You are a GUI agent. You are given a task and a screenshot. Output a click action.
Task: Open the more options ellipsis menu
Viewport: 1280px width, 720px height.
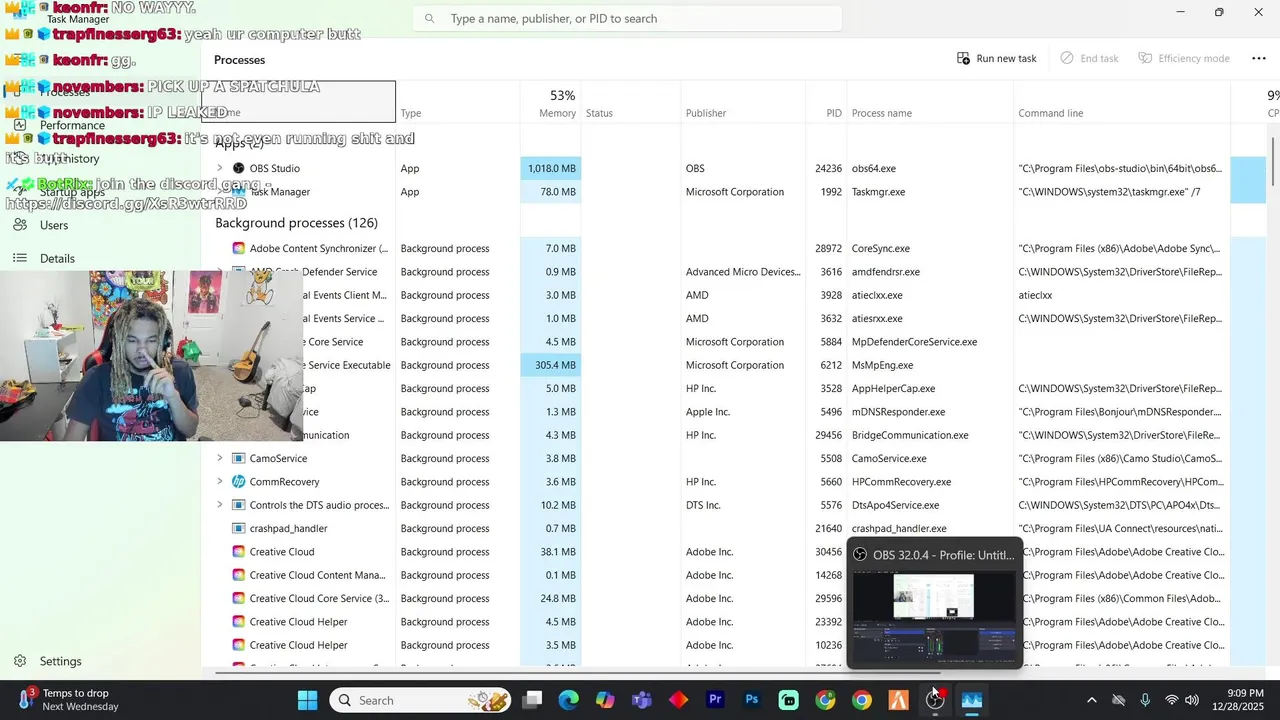click(x=1258, y=58)
